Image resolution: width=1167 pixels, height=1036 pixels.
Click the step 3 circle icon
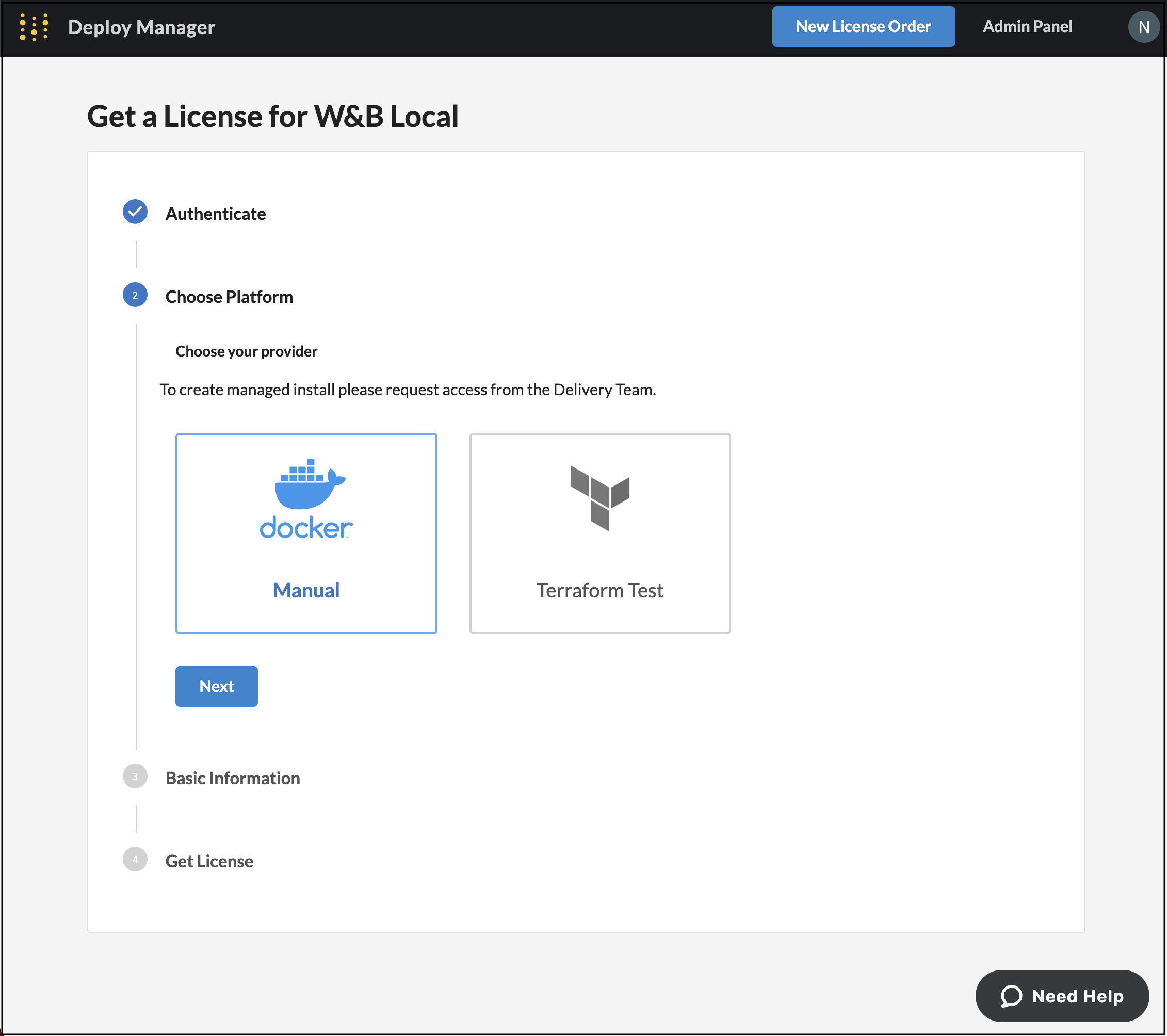point(135,776)
